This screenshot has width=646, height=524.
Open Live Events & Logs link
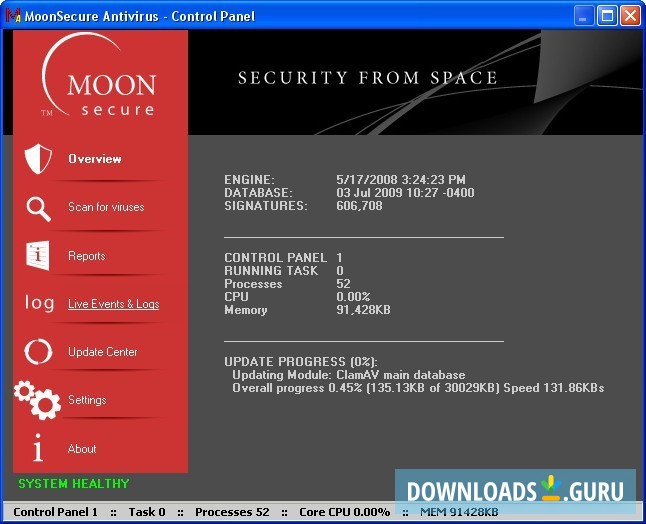(x=114, y=304)
